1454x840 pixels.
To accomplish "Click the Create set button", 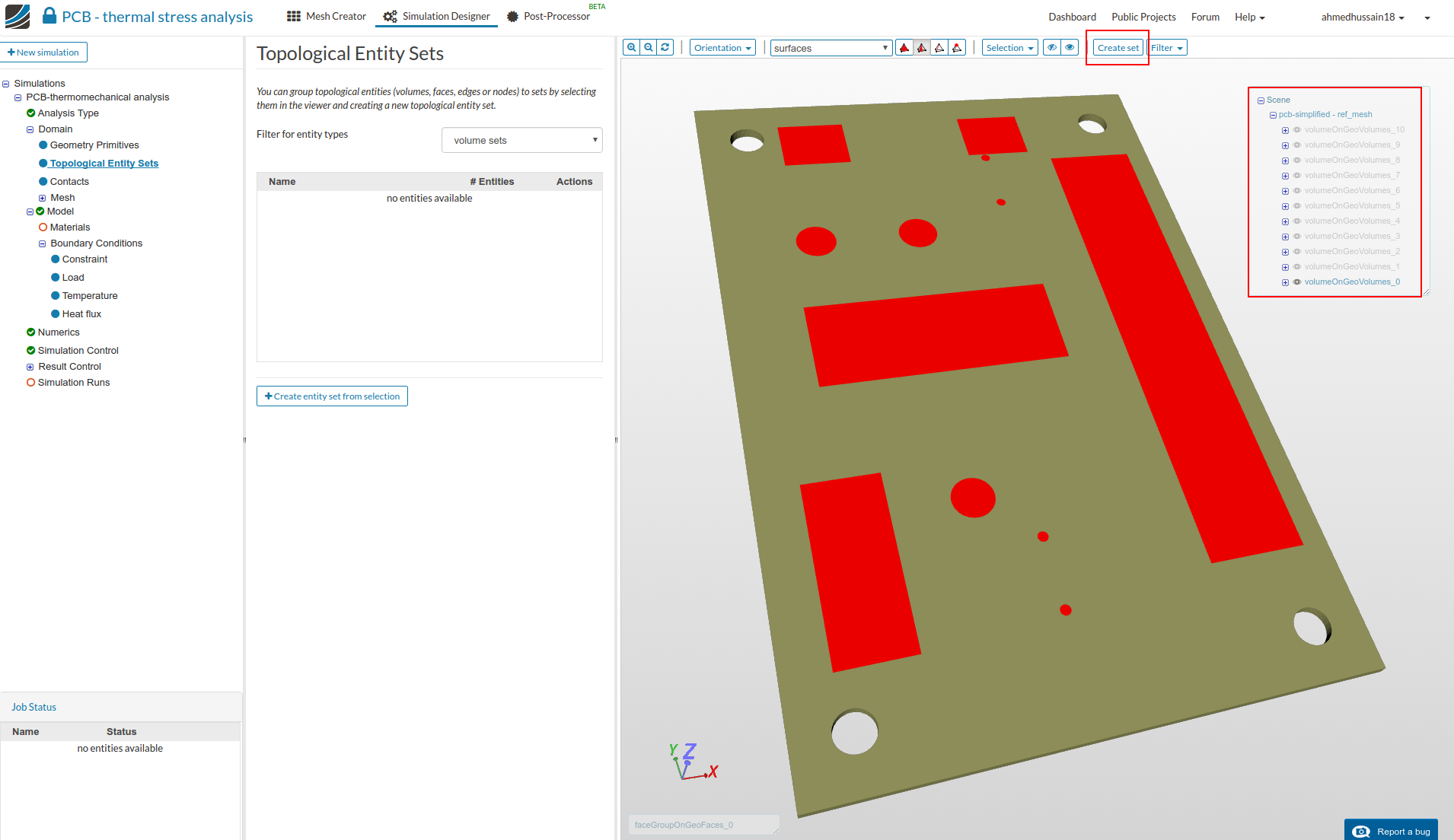I will coord(1118,48).
